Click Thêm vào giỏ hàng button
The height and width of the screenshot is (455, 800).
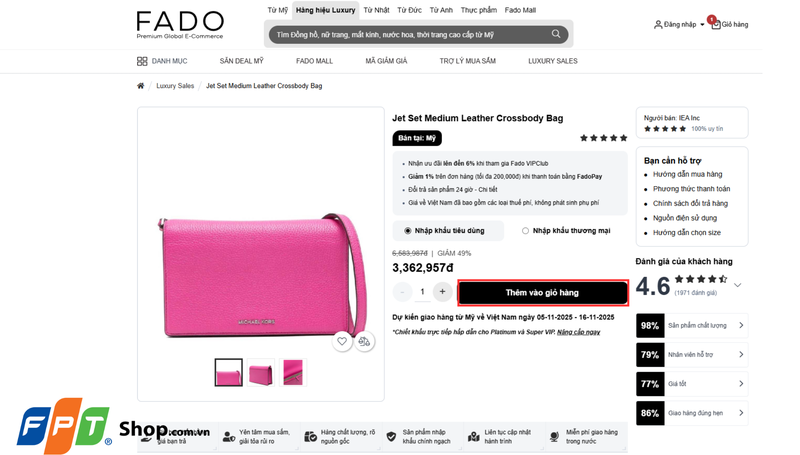coord(542,293)
